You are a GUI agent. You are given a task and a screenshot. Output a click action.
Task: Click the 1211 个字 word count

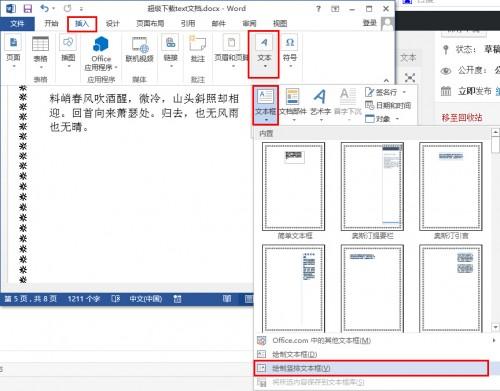pyautogui.click(x=84, y=299)
